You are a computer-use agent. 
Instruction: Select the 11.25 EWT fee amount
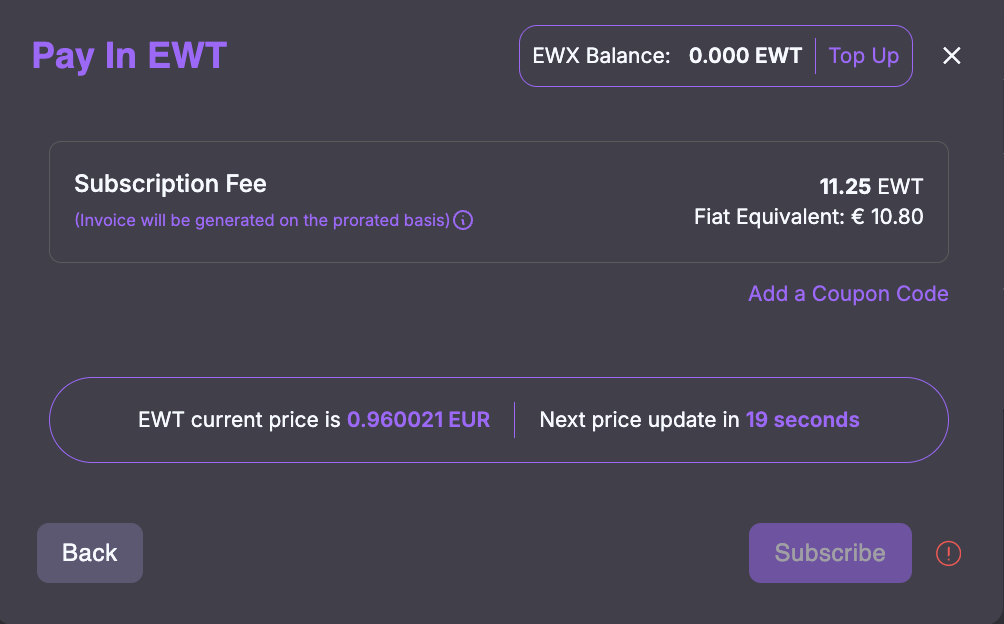tap(871, 186)
